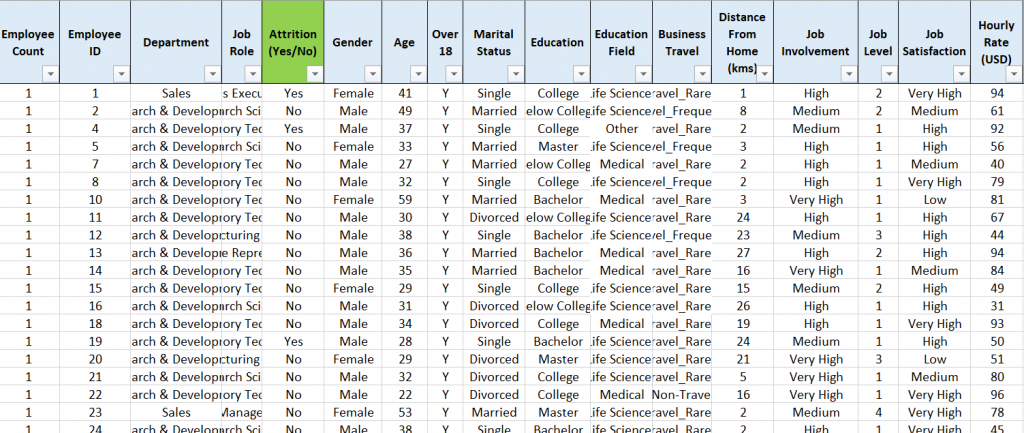The image size is (1024, 433).
Task: Expand the Education Field filter arrow
Action: pos(642,73)
